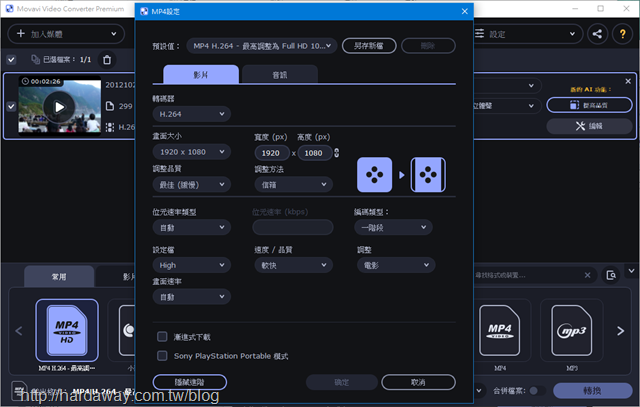Go to previous format presets with left arrow
Image resolution: width=640 pixels, height=407 pixels.
click(x=19, y=331)
